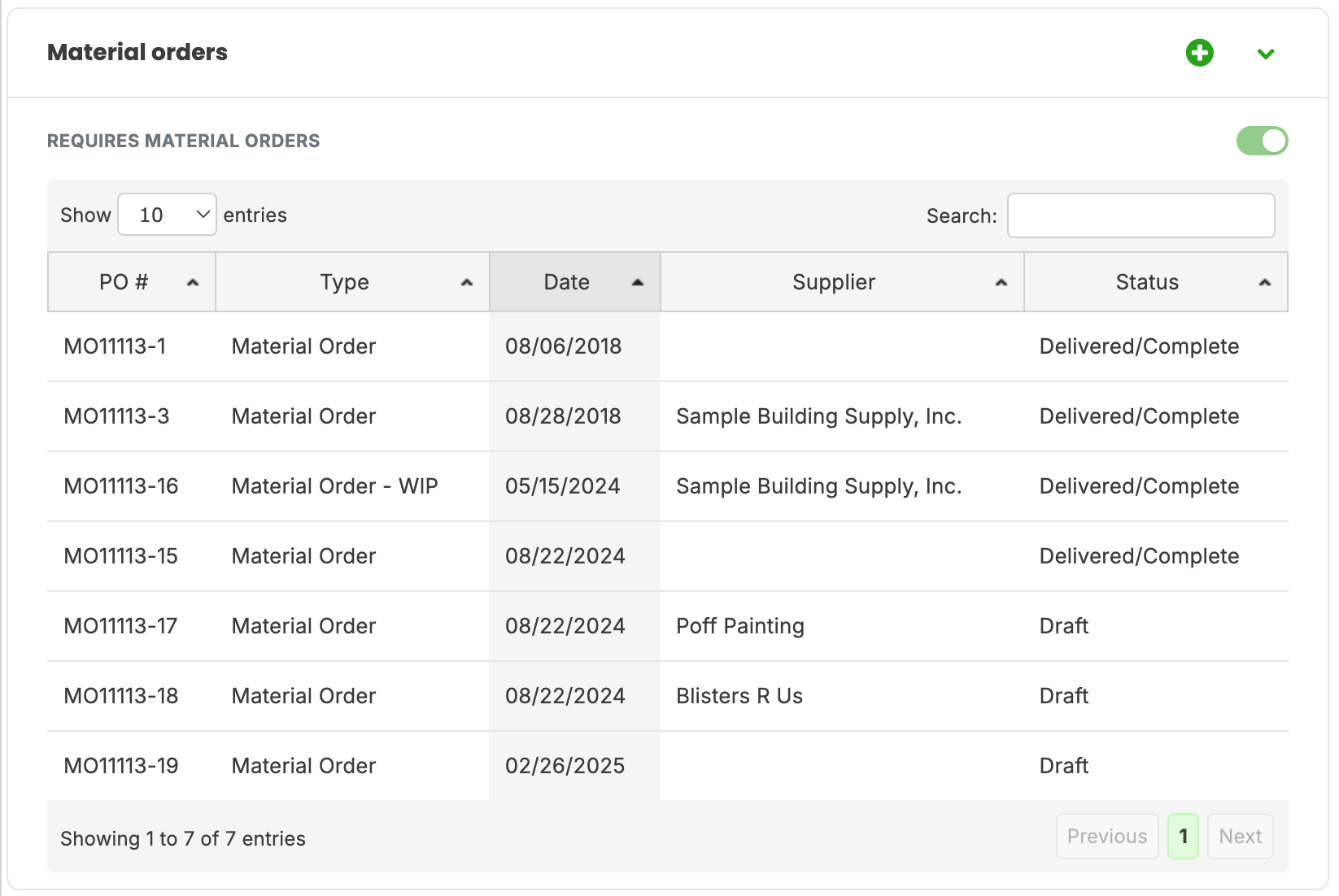Click Delivered/Complete status of MO11113-15
Viewport: 1339px width, 896px height.
tap(1139, 557)
